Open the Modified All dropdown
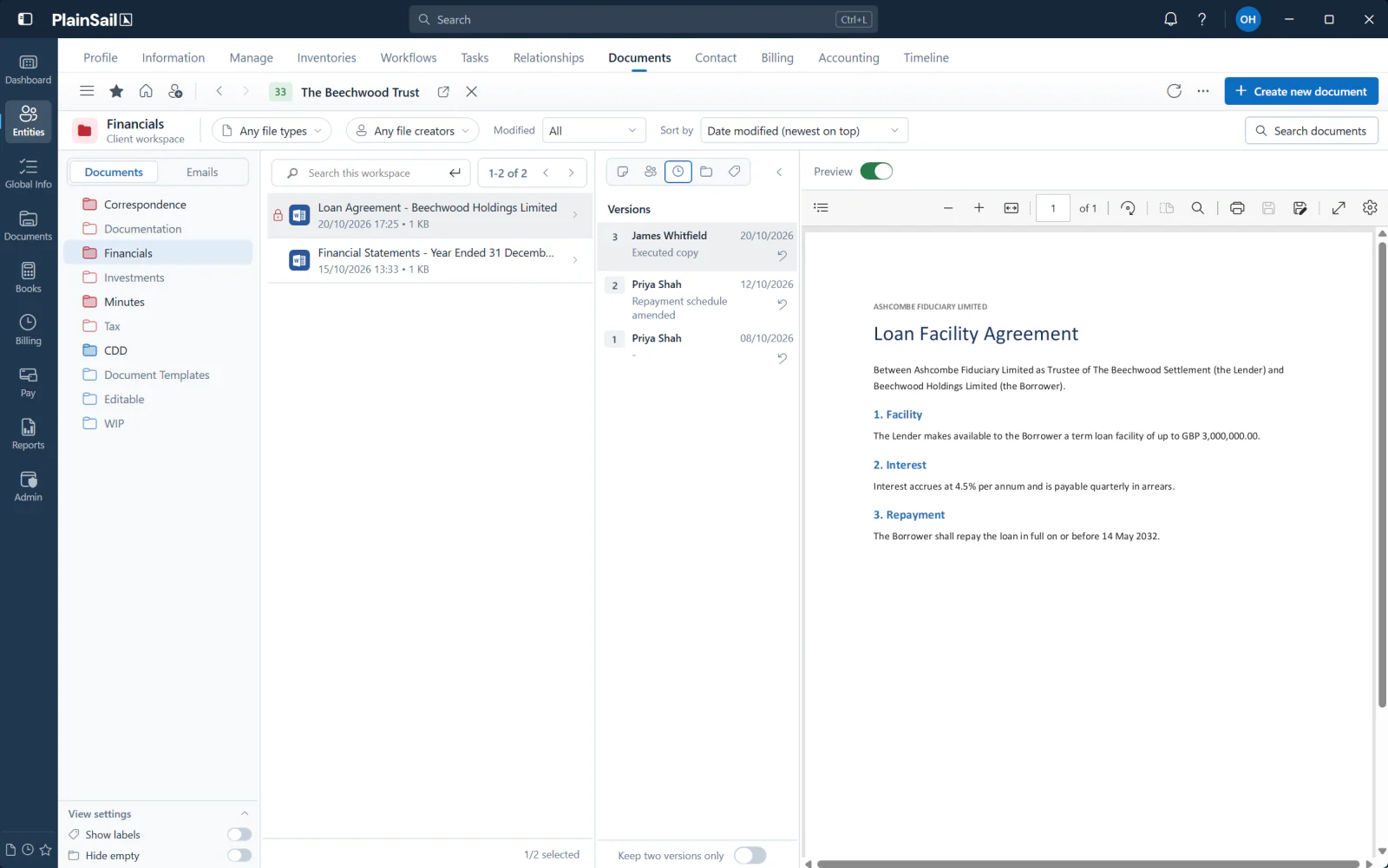This screenshot has height=868, width=1388. click(594, 131)
